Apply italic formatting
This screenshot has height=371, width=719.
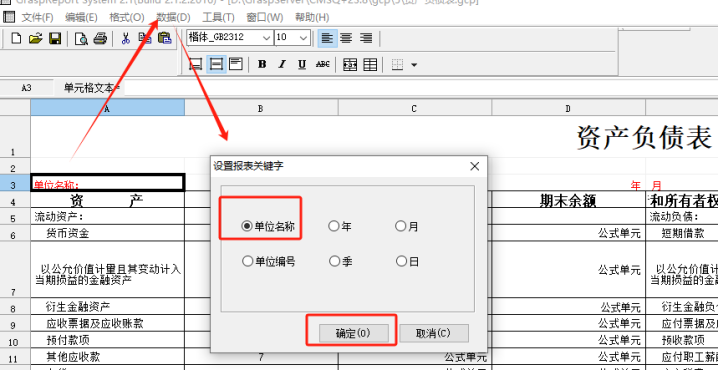(282, 64)
